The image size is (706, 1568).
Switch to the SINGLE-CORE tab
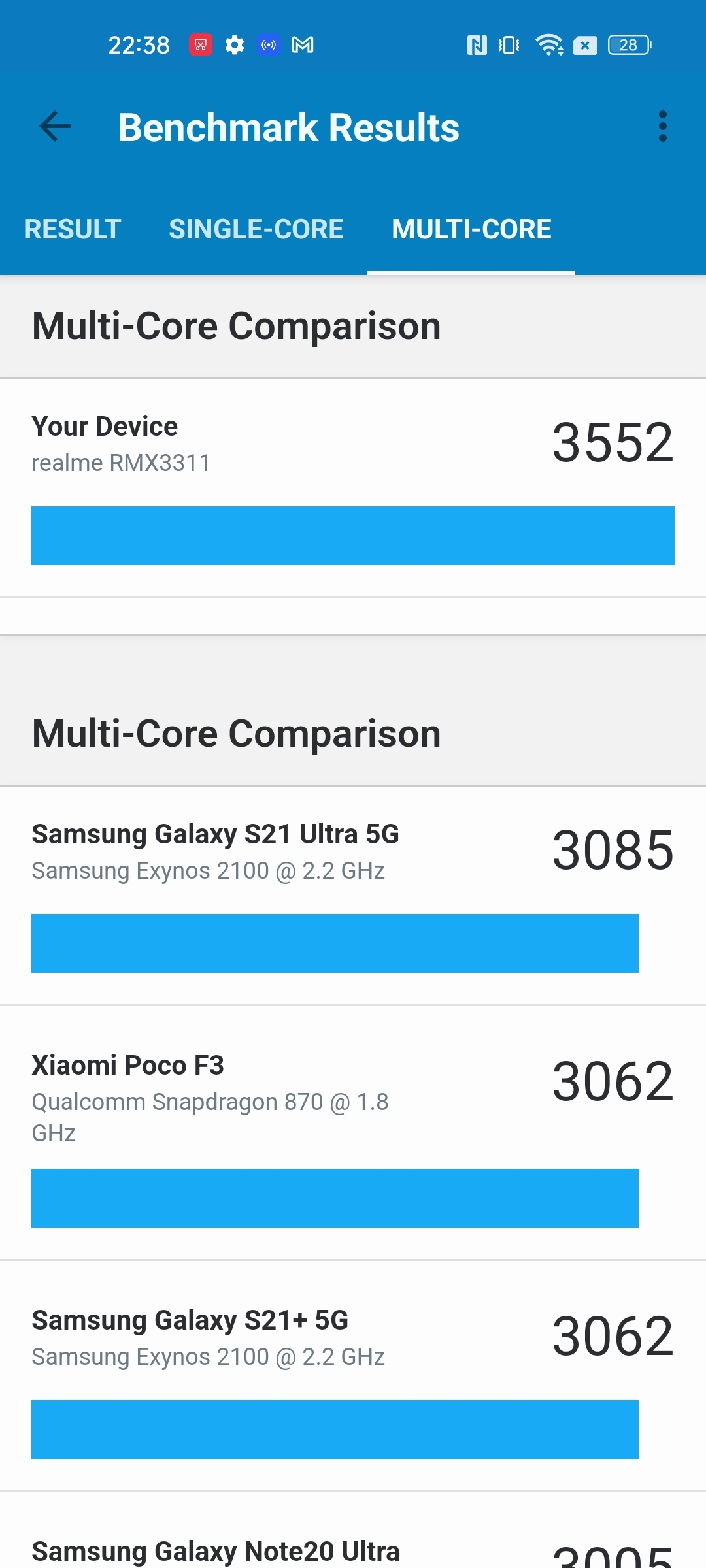(256, 229)
